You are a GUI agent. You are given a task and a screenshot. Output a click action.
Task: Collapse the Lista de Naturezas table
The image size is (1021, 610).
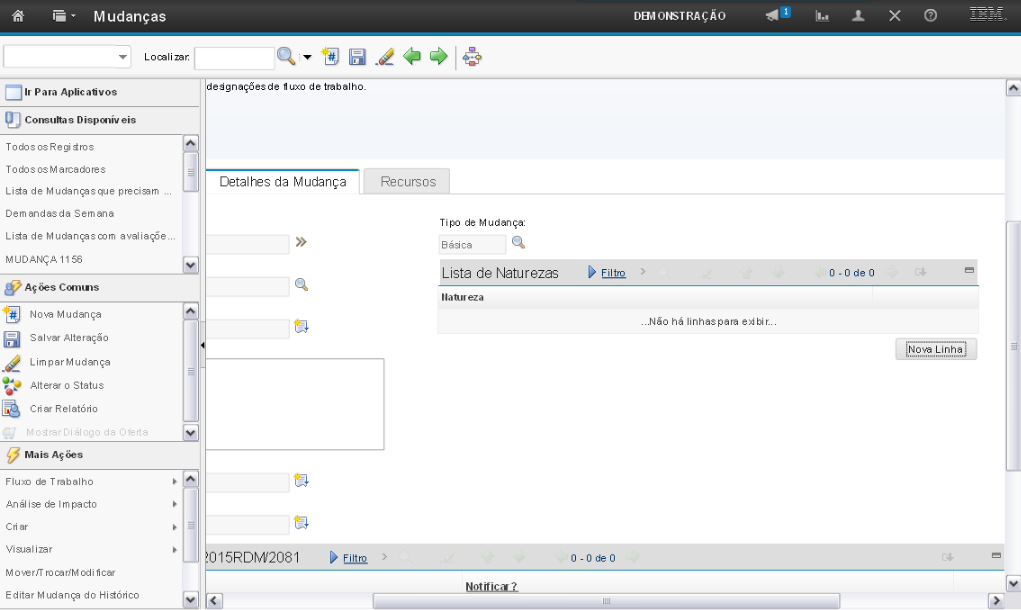point(968,271)
